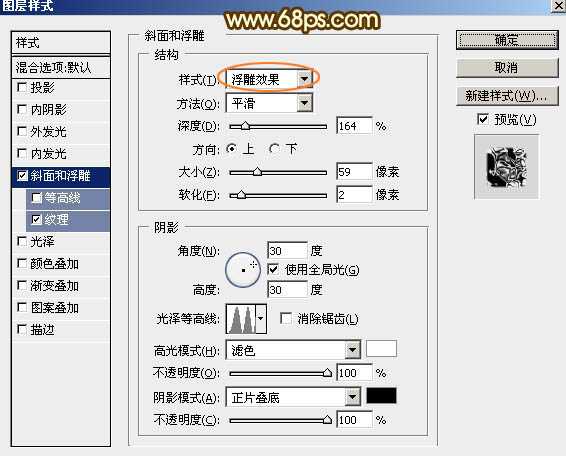Screen dimensions: 566x456
Task: Enable the 内阴影 inner shadow checkbox
Action: [x=22, y=109]
